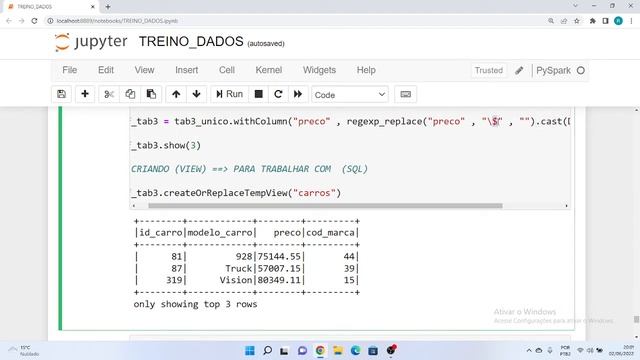Open the Chrome profile avatar
640x360 pixels.
[x=618, y=21]
